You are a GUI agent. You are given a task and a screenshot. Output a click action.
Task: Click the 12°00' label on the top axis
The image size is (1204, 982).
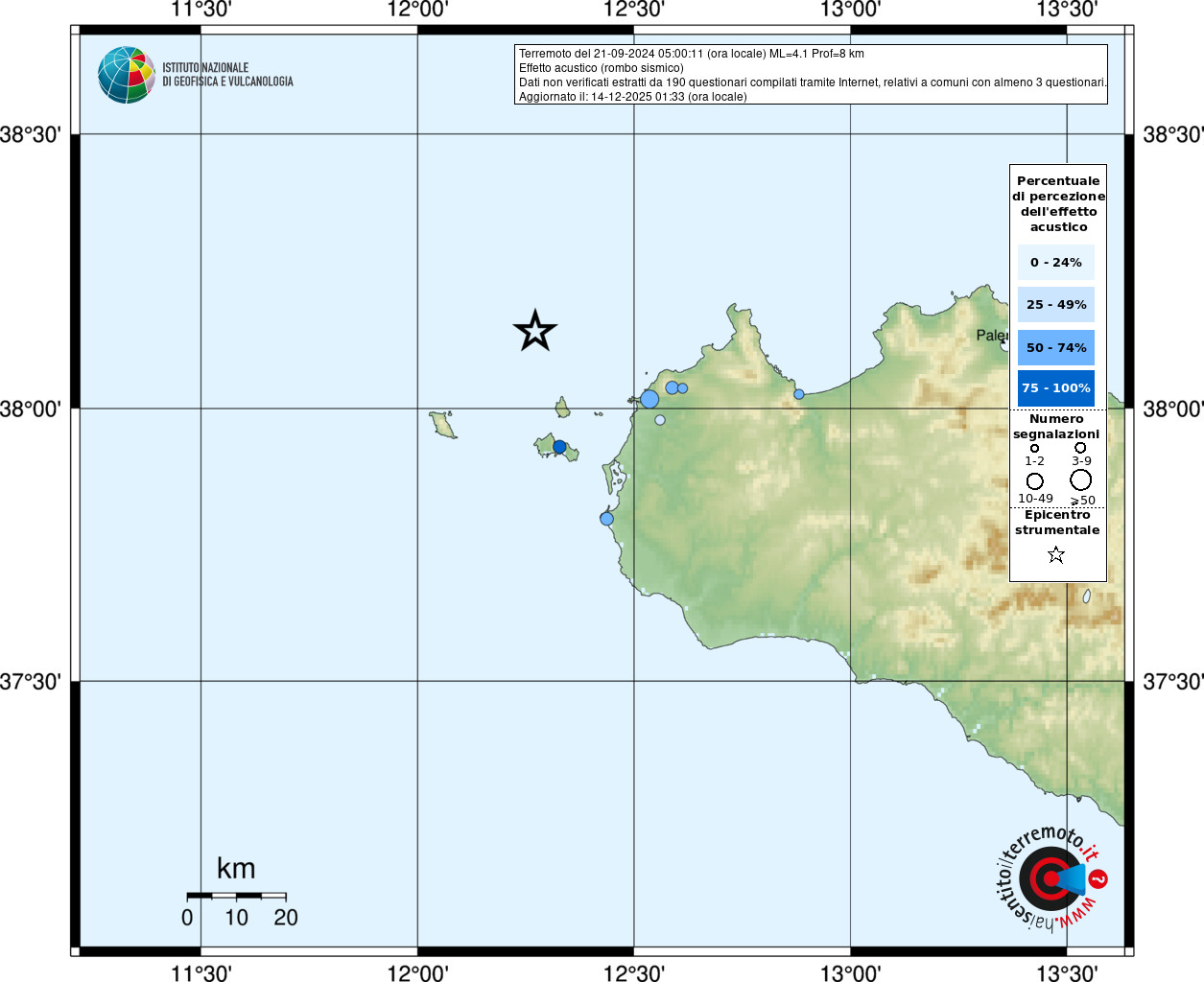click(x=417, y=10)
